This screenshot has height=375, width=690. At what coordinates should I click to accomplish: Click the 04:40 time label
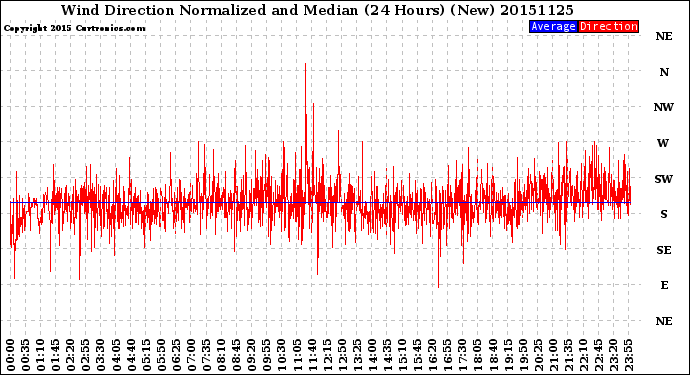pyautogui.click(x=131, y=355)
